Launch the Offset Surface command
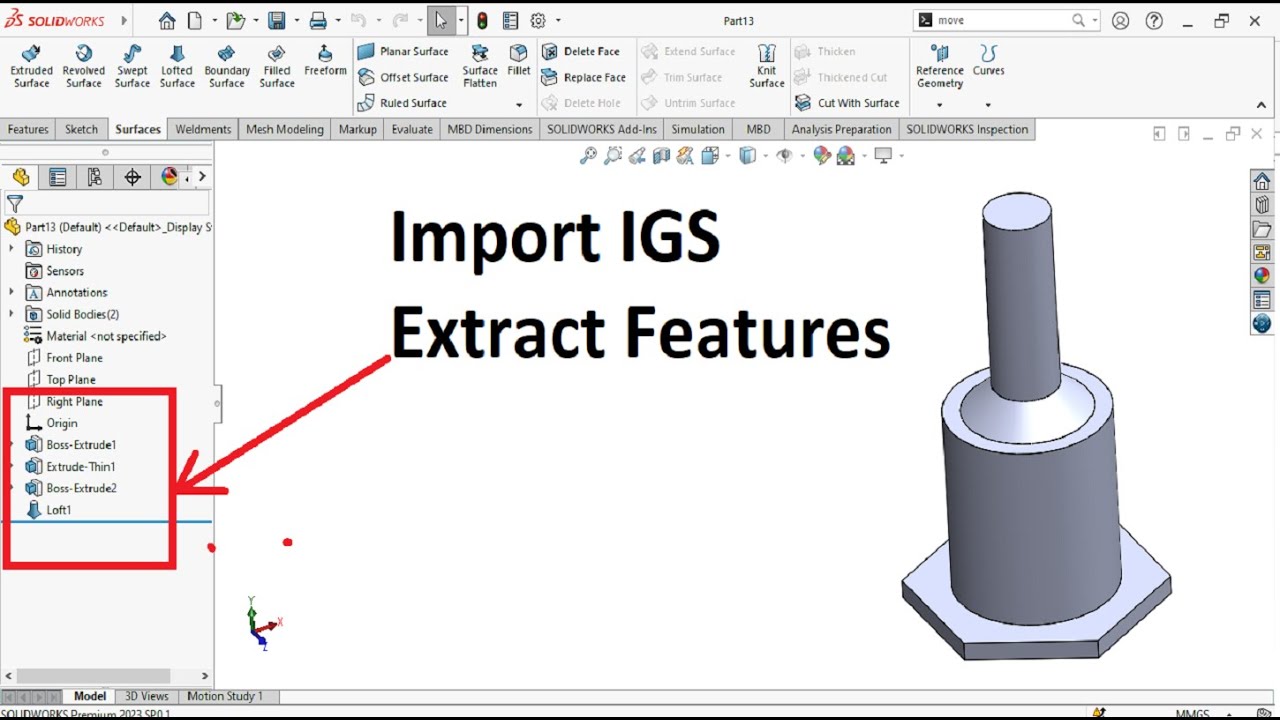Screen dimensions: 1280x720 (x=404, y=77)
